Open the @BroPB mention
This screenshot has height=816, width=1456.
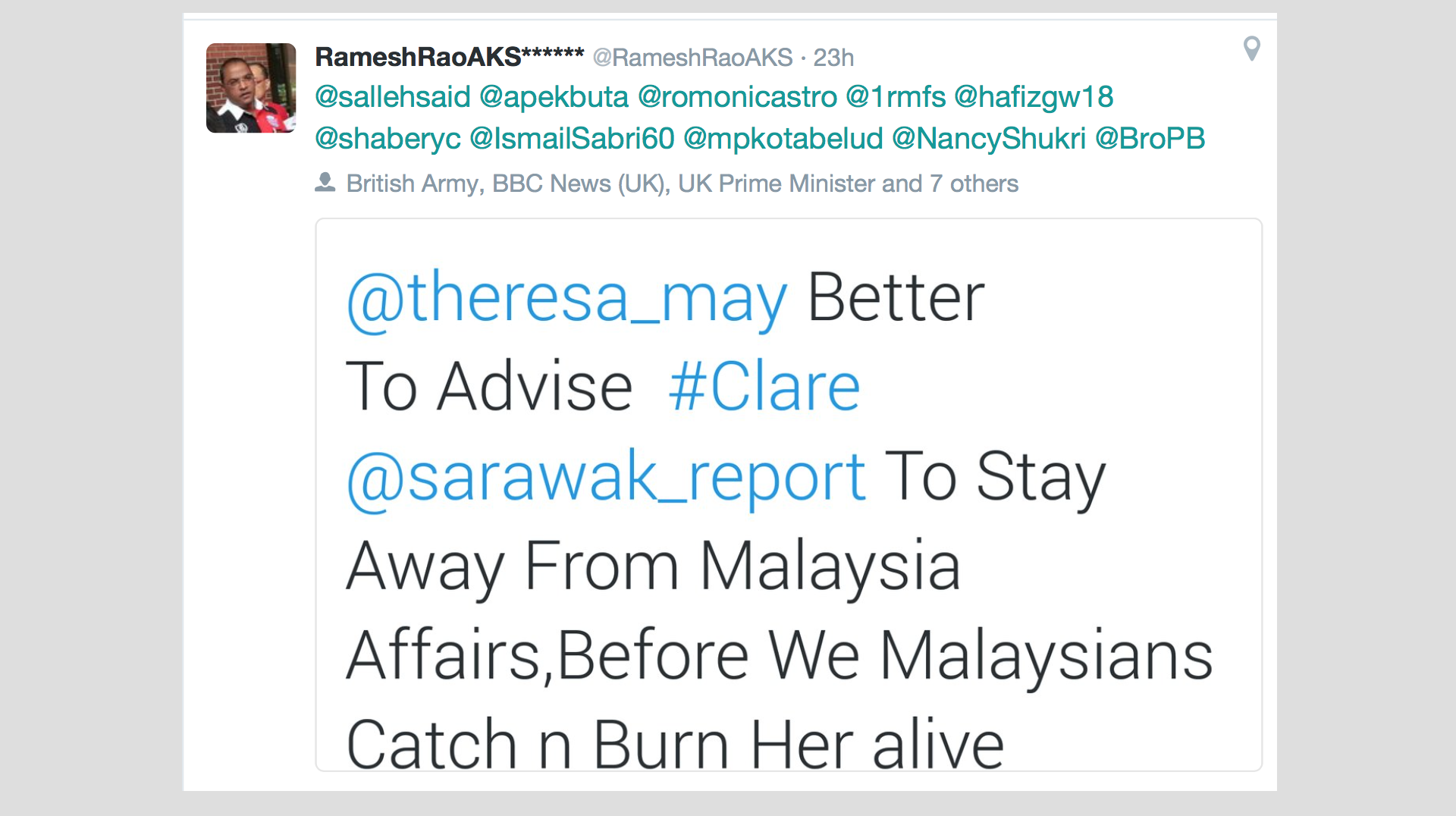(x=1150, y=139)
